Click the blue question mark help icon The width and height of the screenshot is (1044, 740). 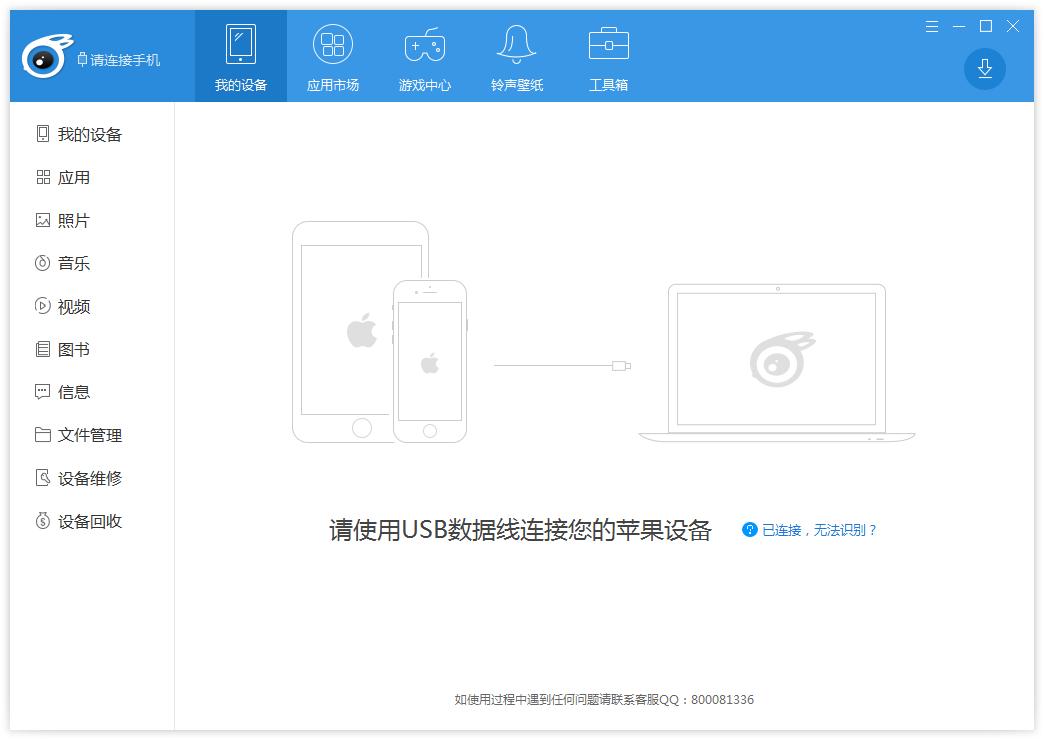pos(750,530)
